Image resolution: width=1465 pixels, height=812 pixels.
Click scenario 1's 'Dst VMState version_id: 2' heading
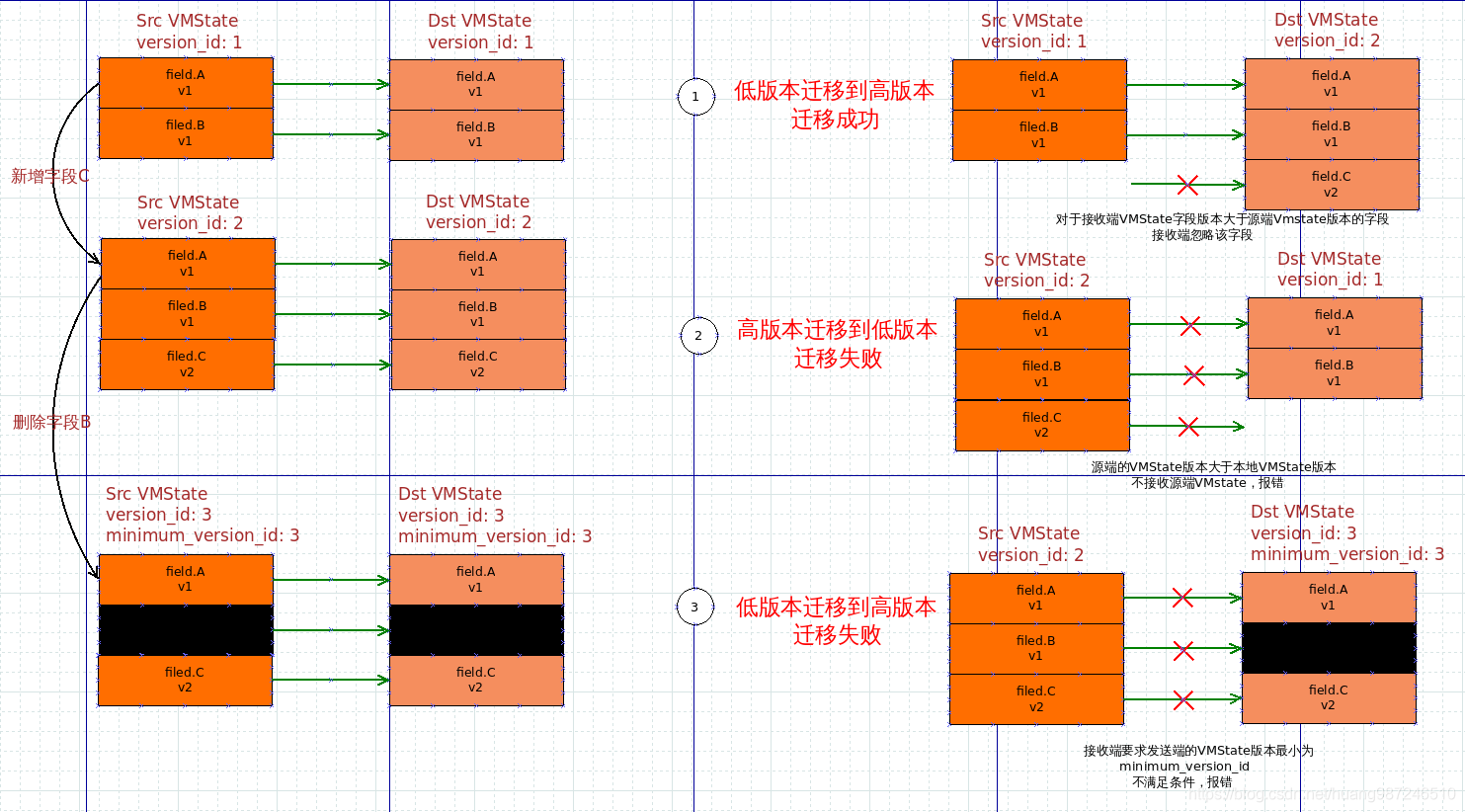pyautogui.click(x=1327, y=30)
